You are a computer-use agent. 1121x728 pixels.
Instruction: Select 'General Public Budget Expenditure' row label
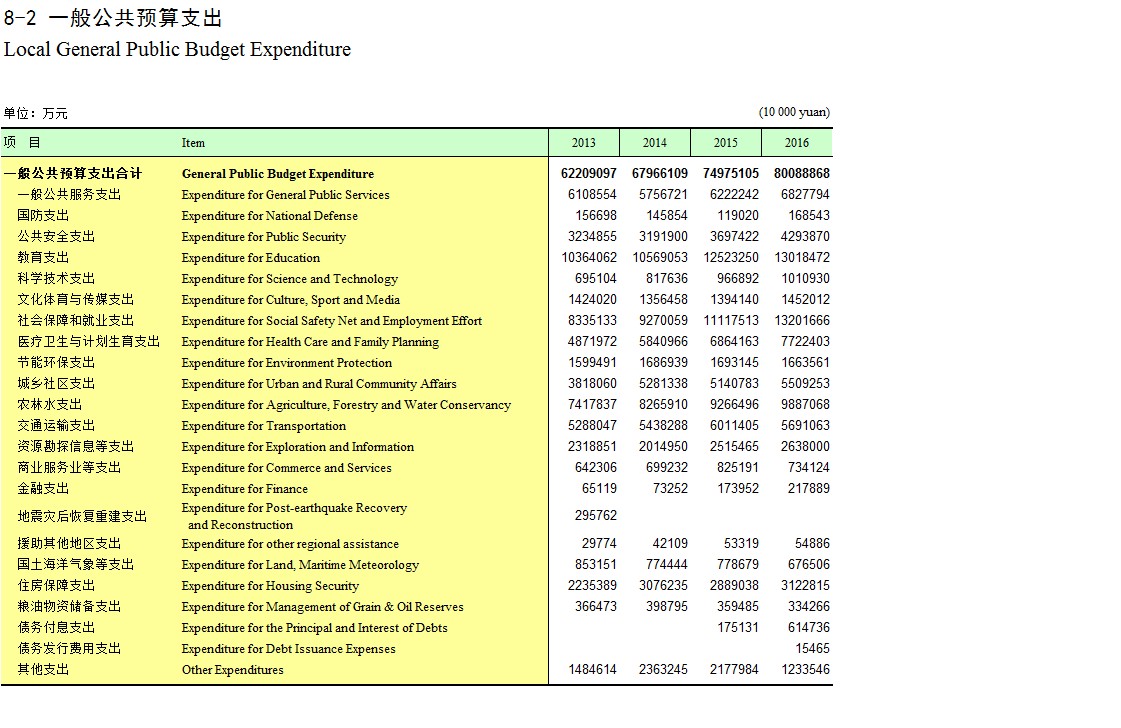click(277, 174)
